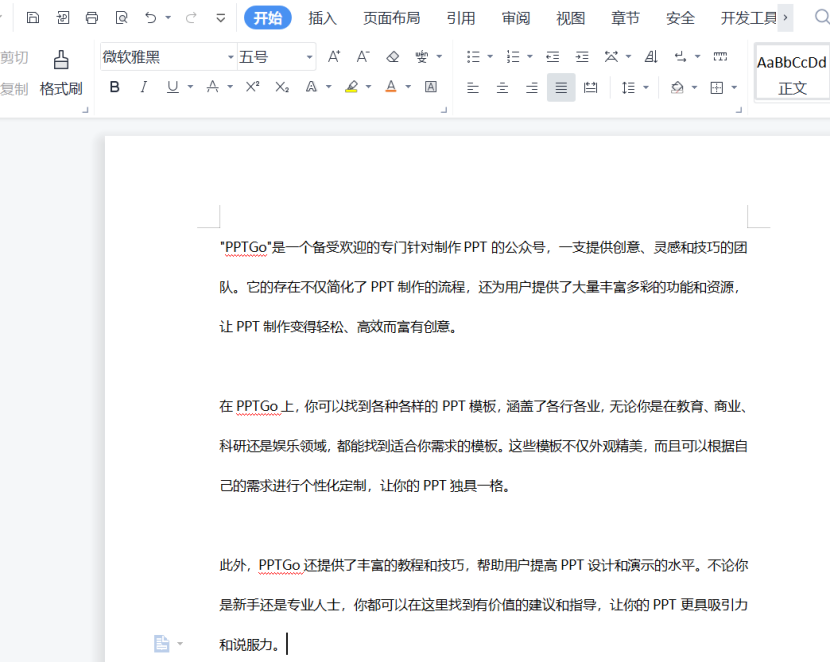Screen dimensions: 830x663
Task: Click the 复制 copy button
Action: coord(14,88)
